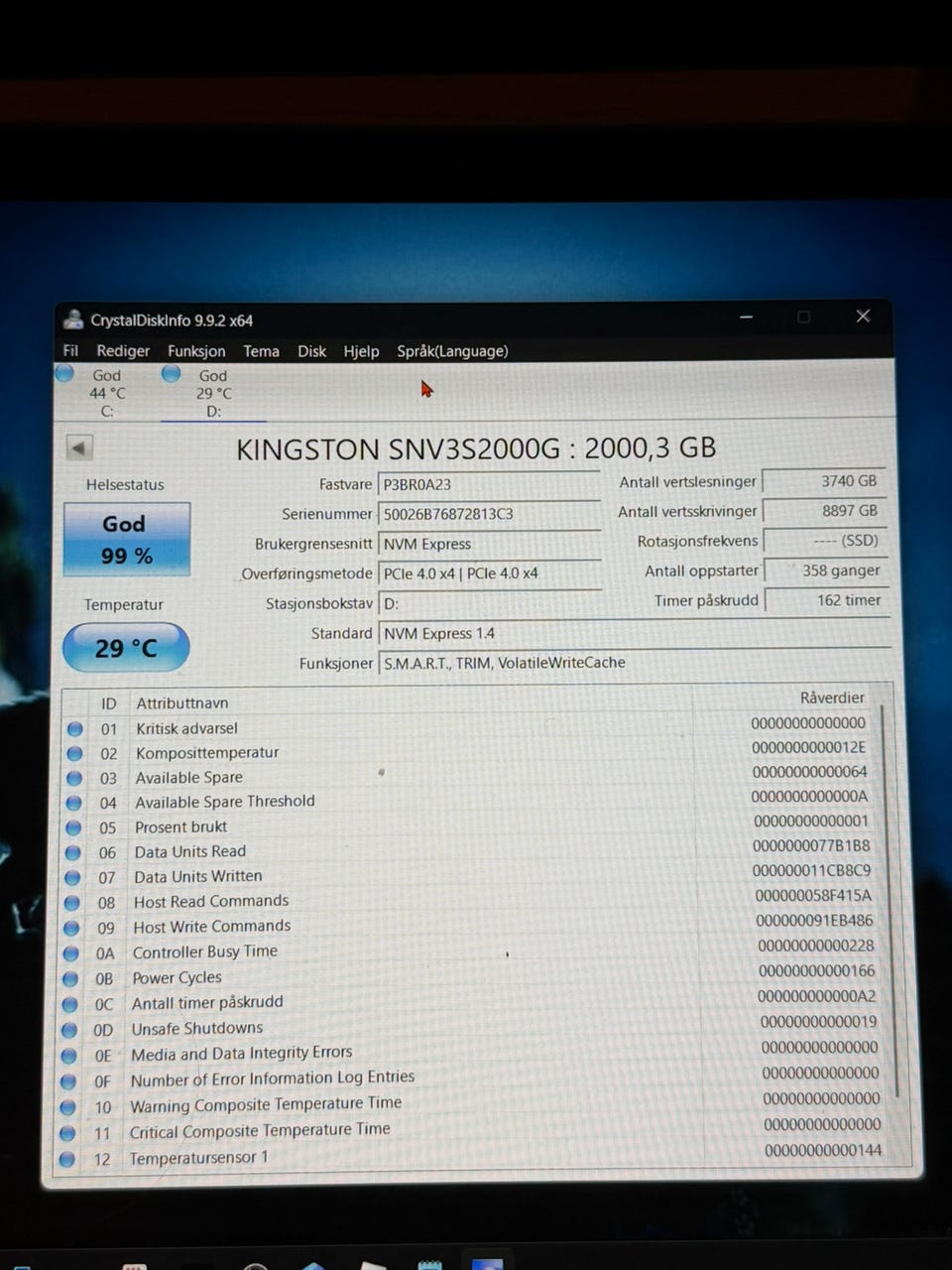
Task: Click status dot for Host Read Commands row
Action: (x=71, y=903)
